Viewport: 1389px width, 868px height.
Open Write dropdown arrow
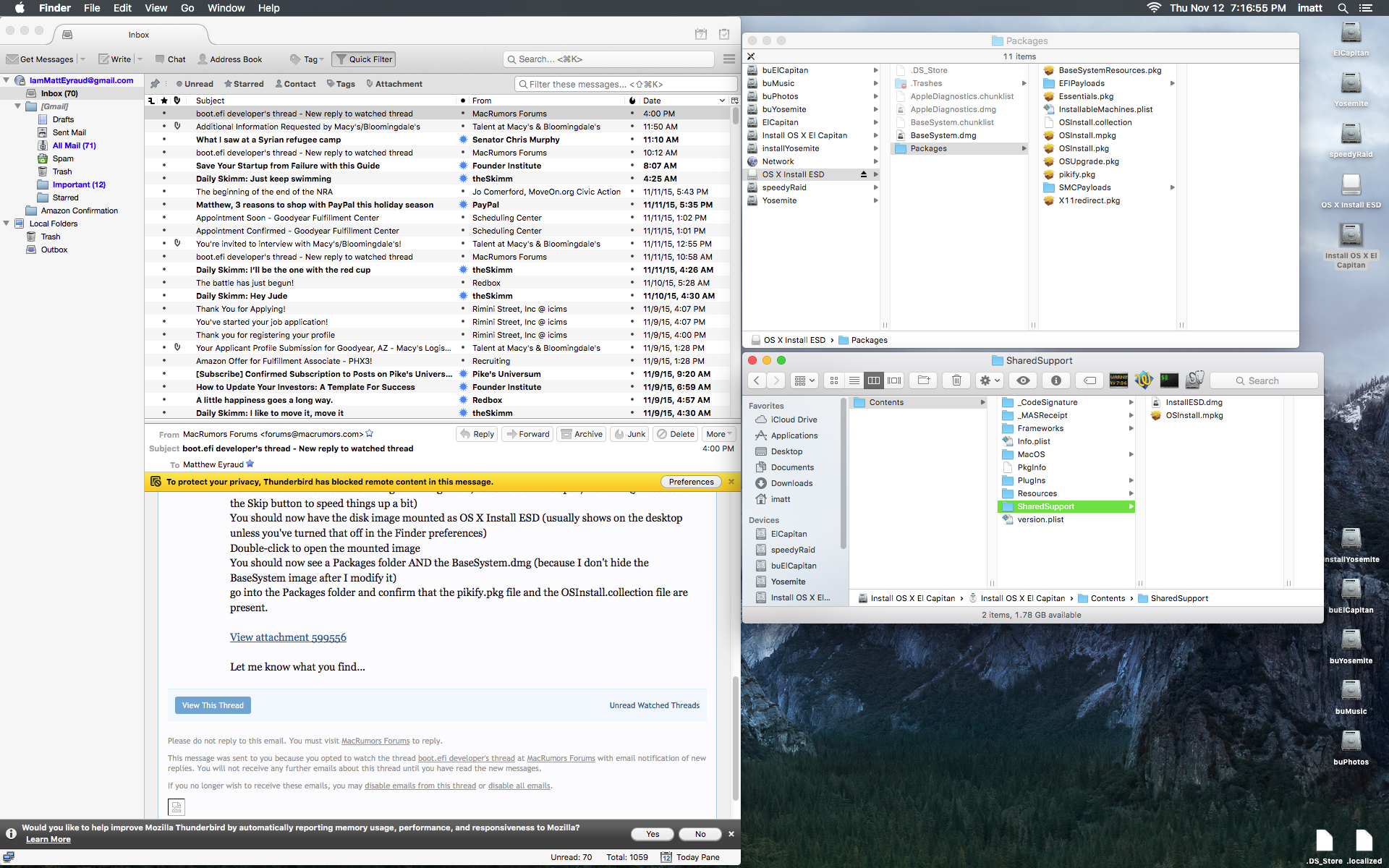140,59
